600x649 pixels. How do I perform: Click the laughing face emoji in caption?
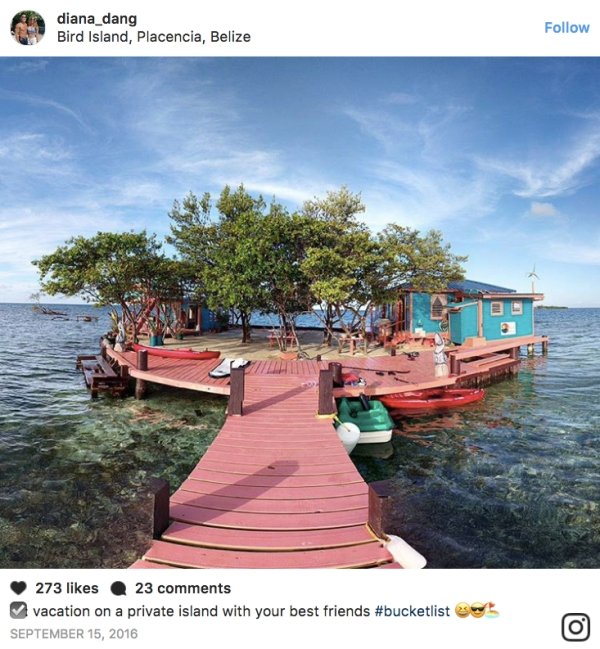pyautogui.click(x=462, y=611)
